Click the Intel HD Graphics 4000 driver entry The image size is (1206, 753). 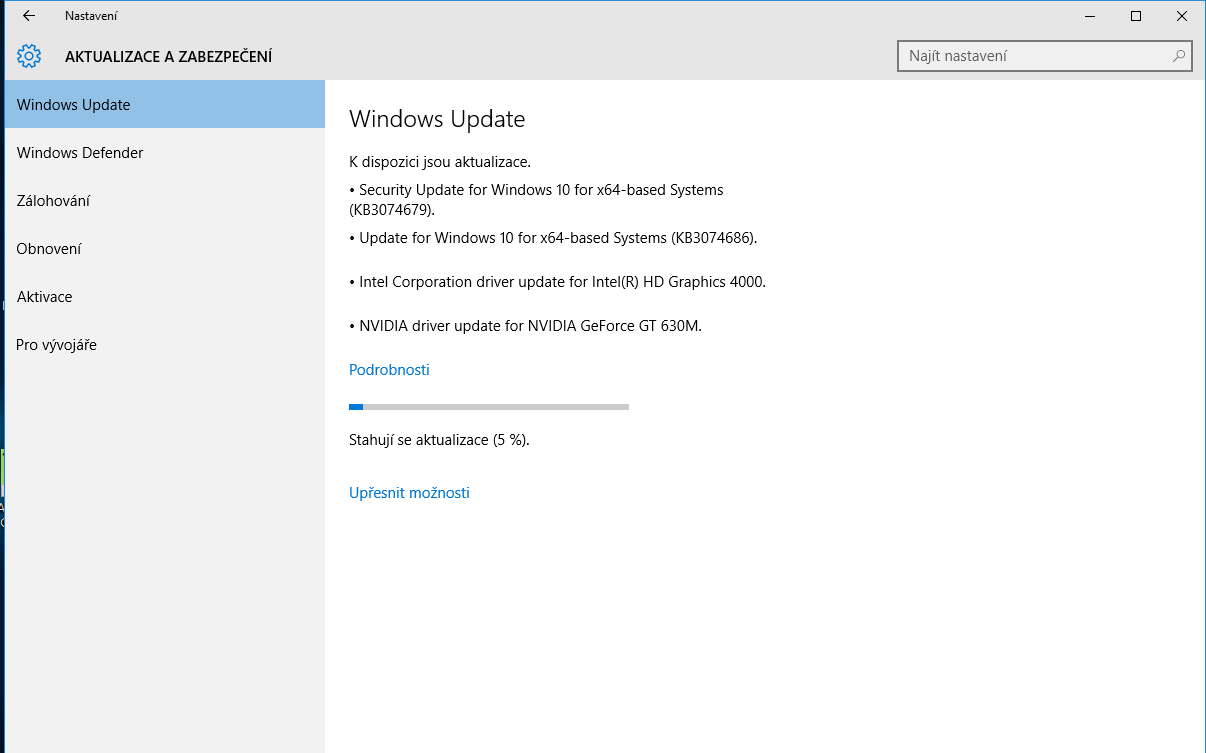click(557, 282)
